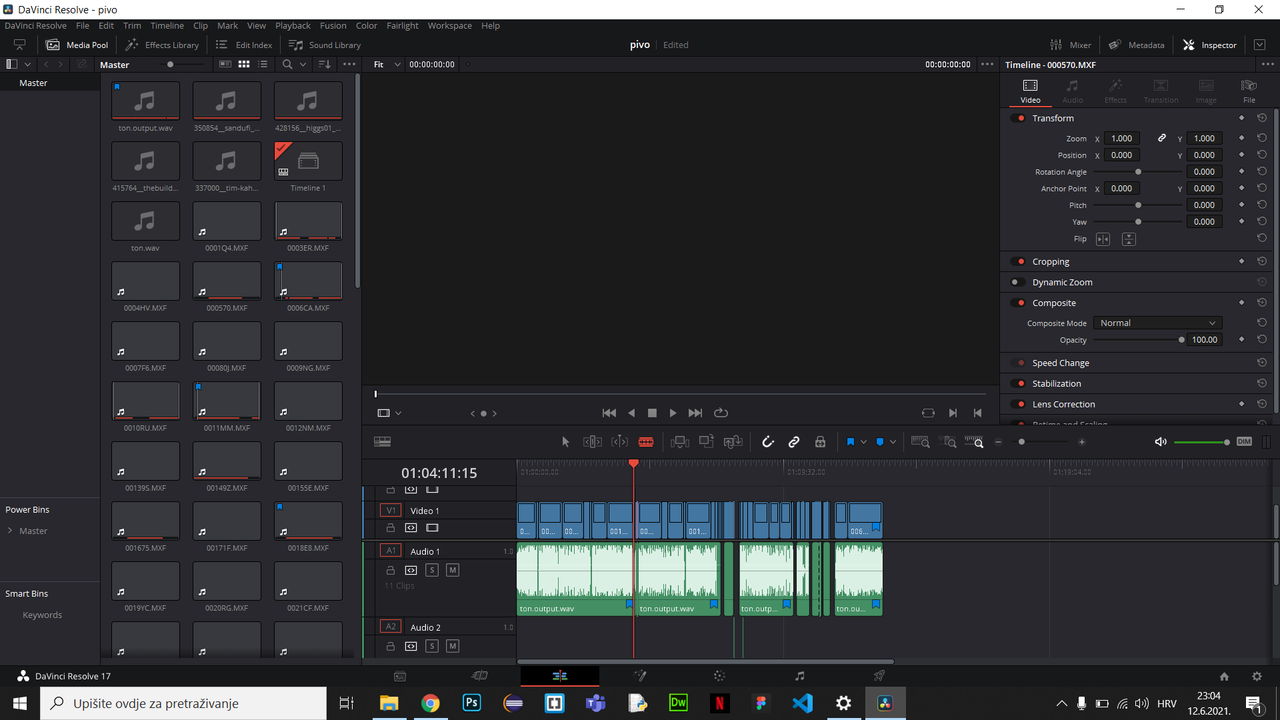This screenshot has width=1280, height=720.
Task: Add a blue marker on the timeline
Action: (x=880, y=442)
